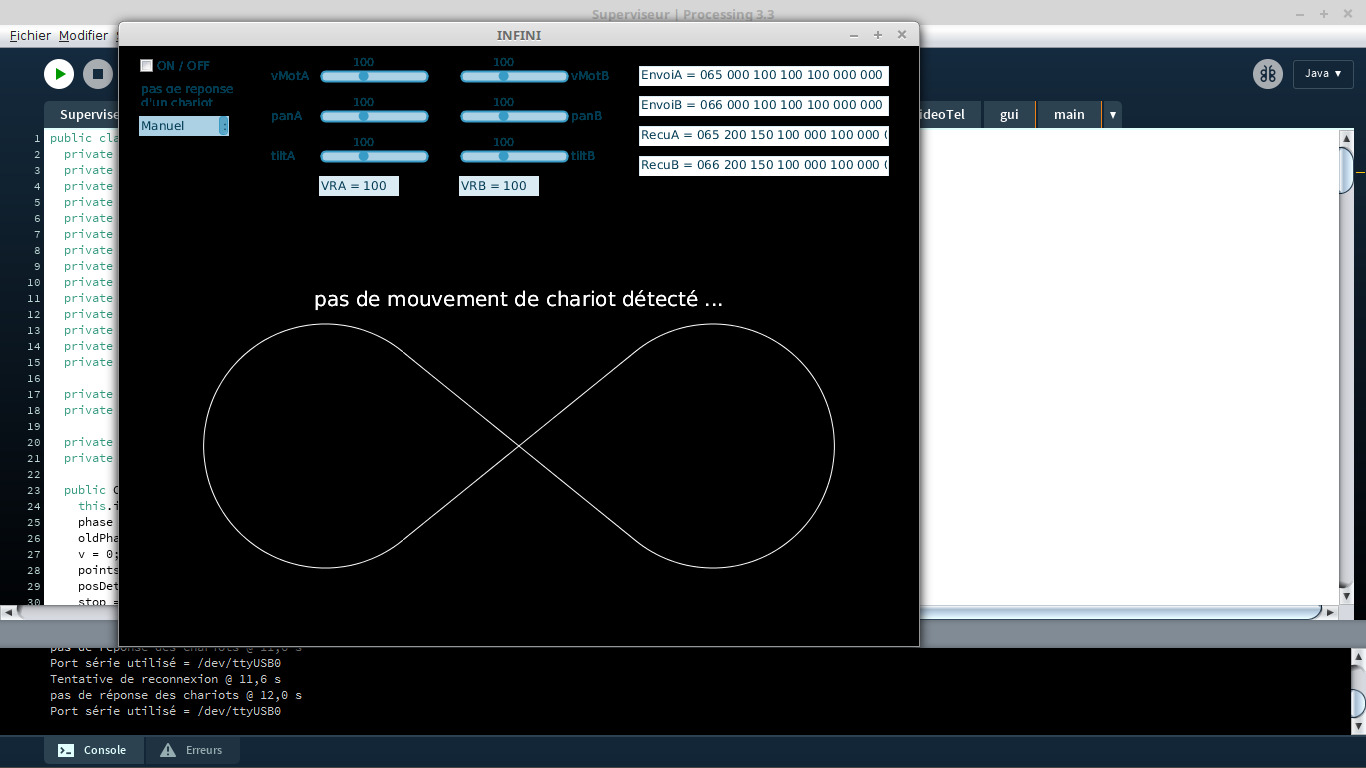Click the RecuB text field
1366x768 pixels.
coord(763,165)
